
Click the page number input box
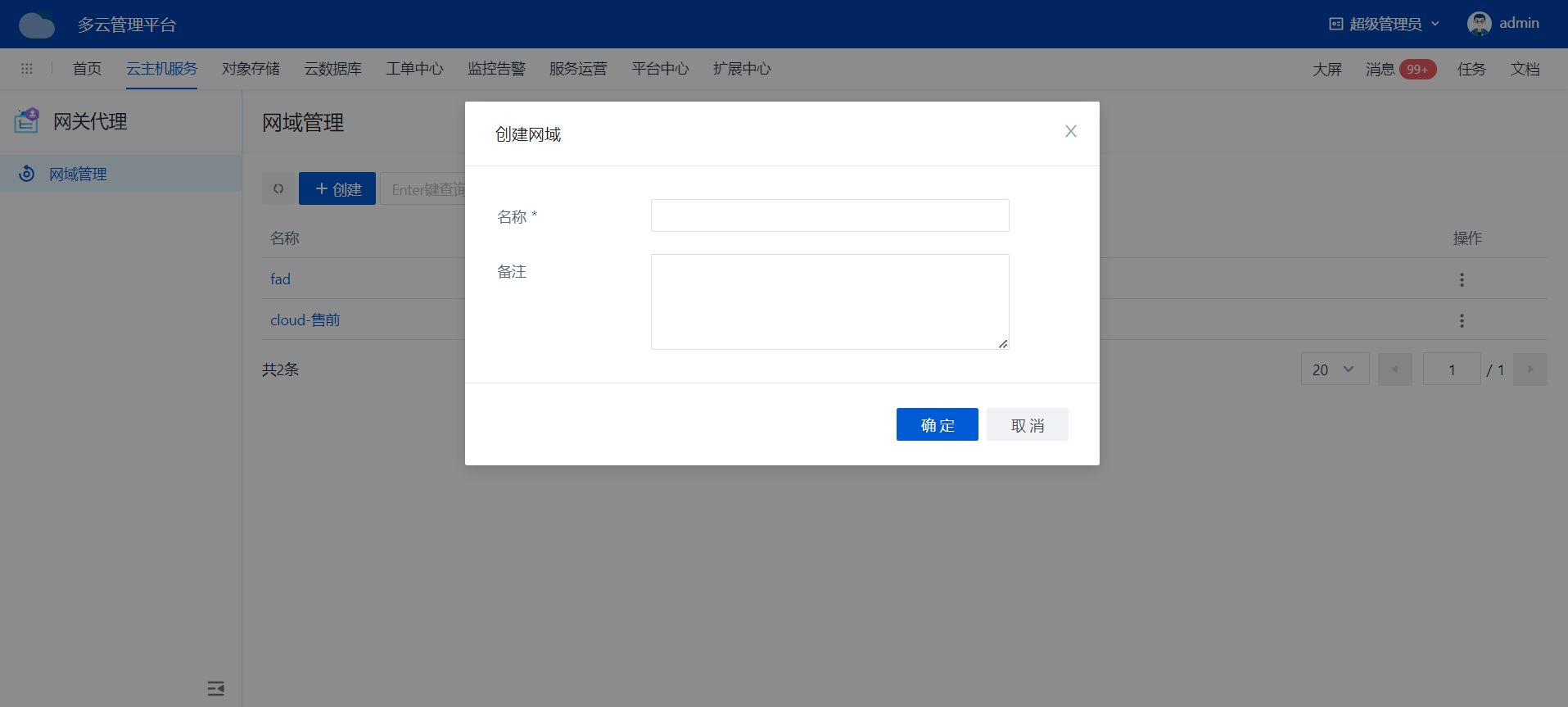tap(1452, 369)
